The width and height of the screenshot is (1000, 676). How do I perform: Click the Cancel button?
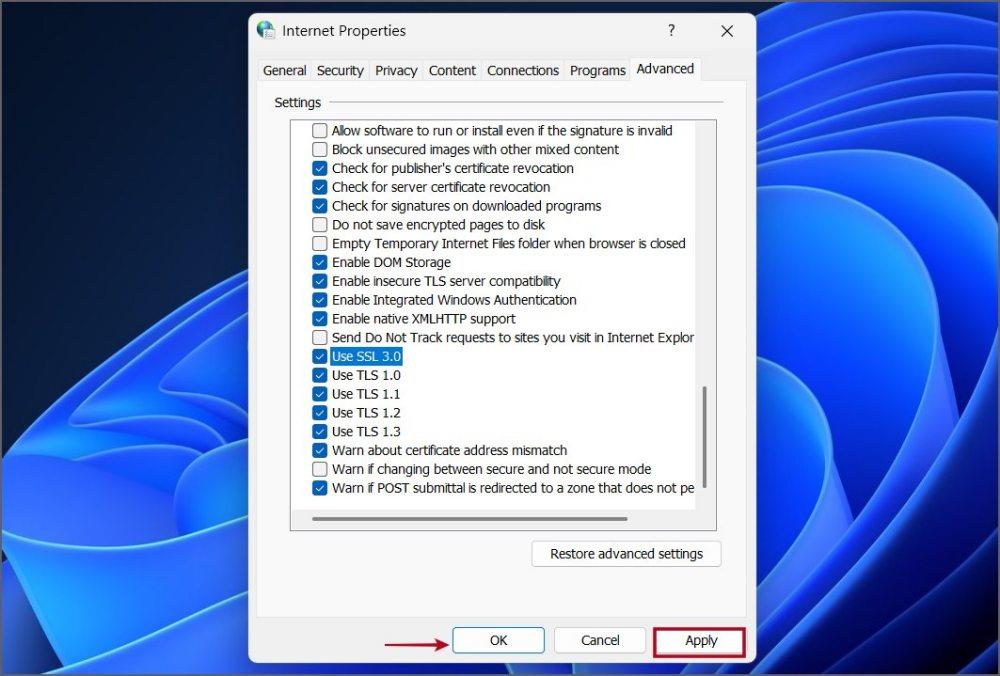[x=599, y=640]
